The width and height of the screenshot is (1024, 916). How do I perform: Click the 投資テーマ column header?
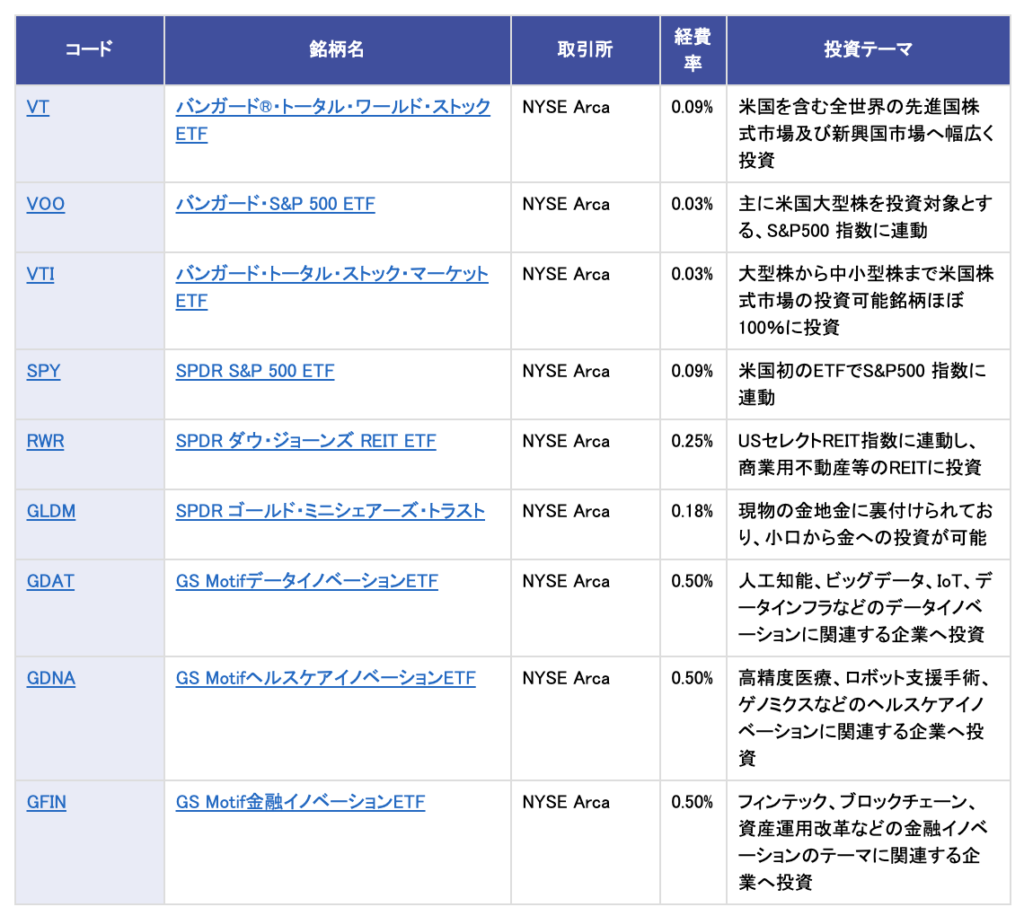868,50
